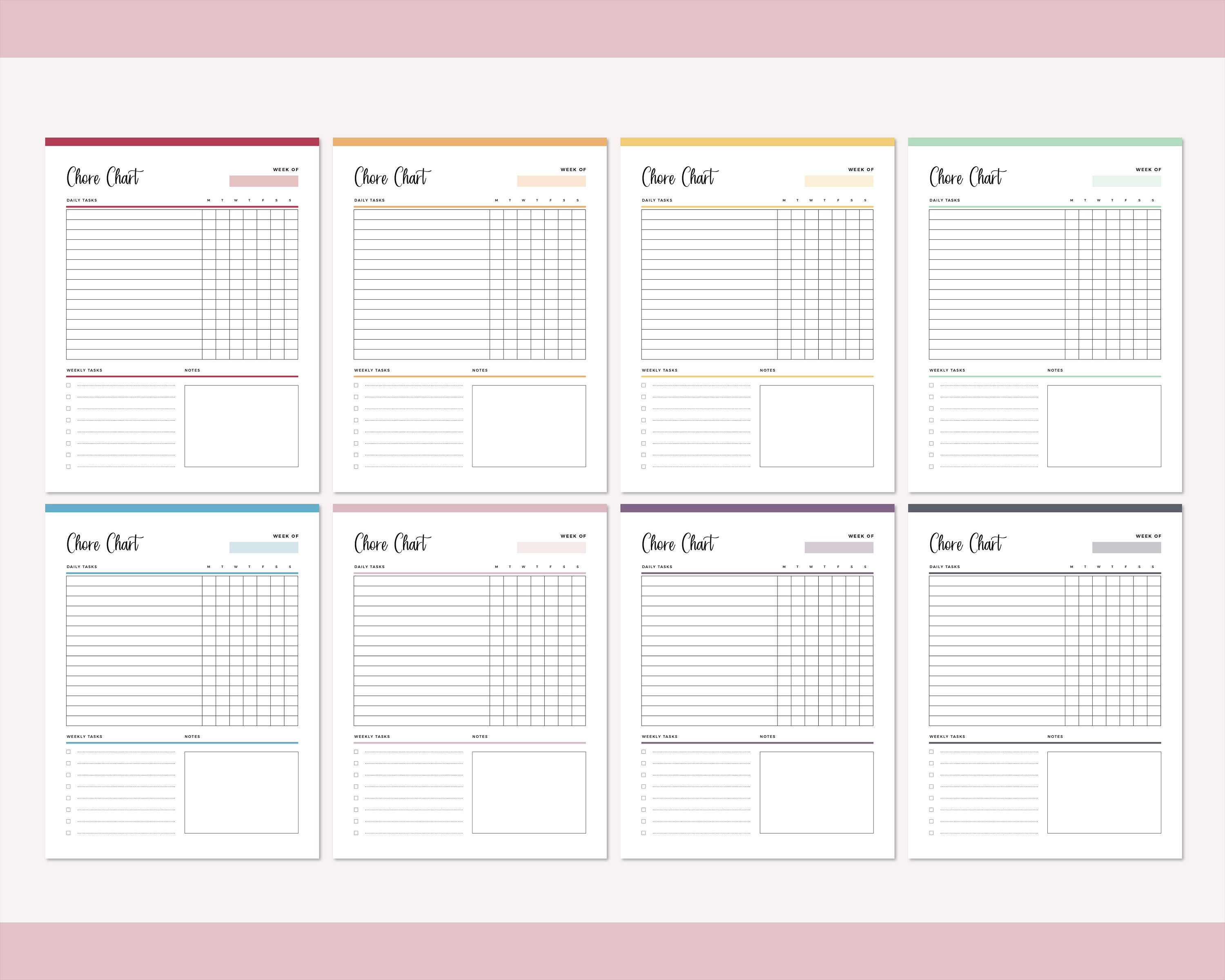Click inside the Notes box on the gray chart
The height and width of the screenshot is (980, 1225).
[1104, 793]
